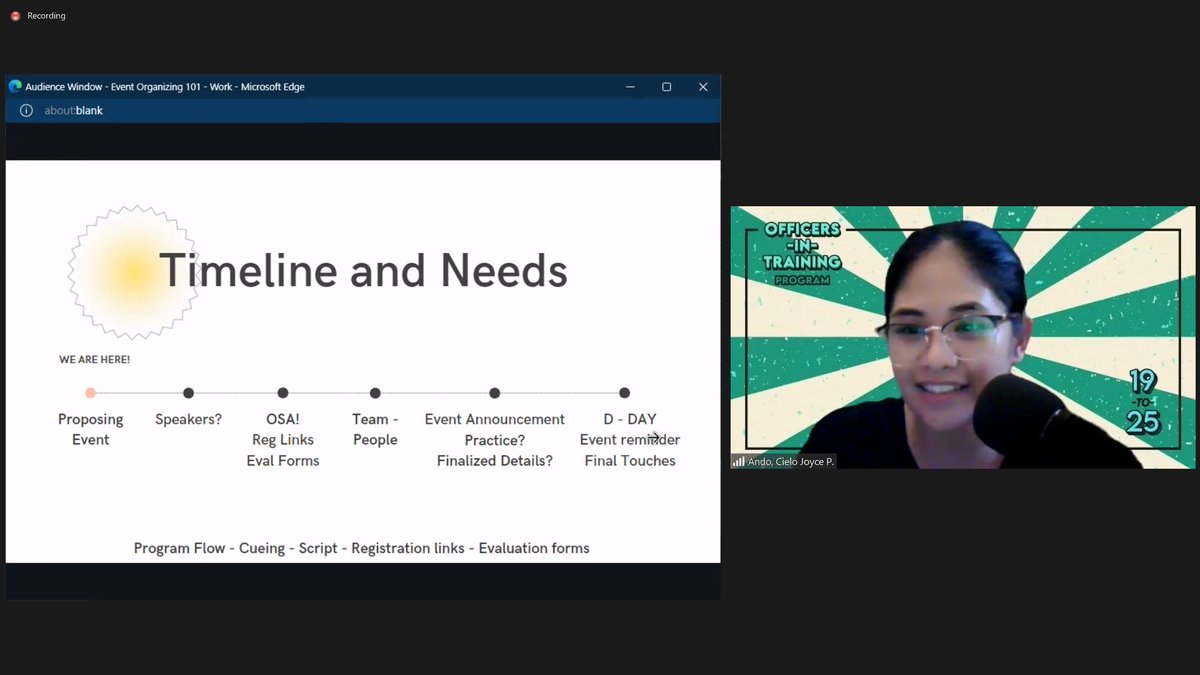
Task: Click the OSA! heading text
Action: [x=283, y=419]
